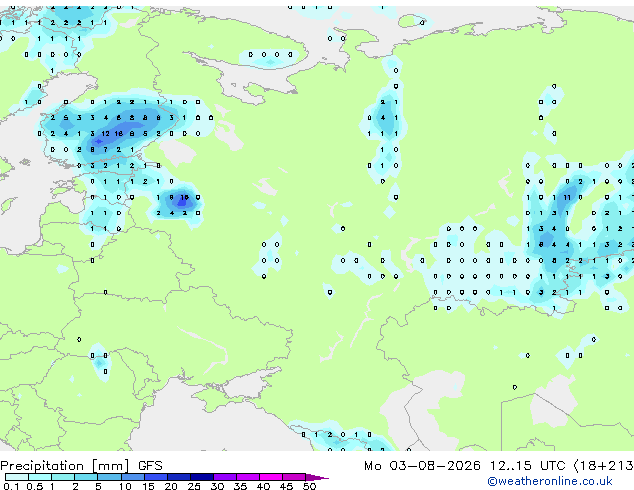The image size is (634, 490).
Task: Pick the 10–15 mm legend swatch
Action: tap(133, 477)
